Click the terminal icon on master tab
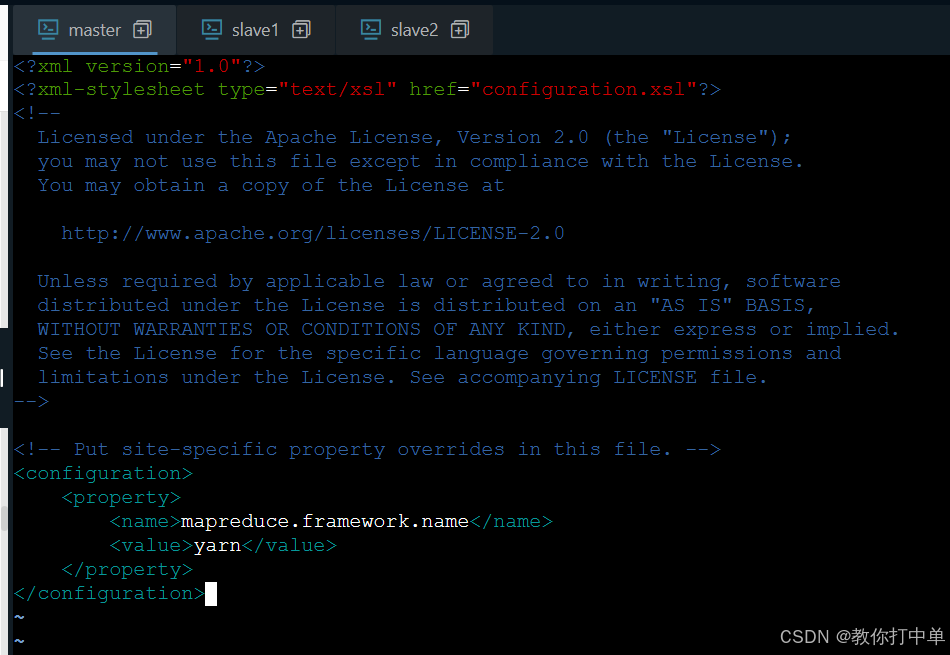The height and width of the screenshot is (655, 950). coord(48,30)
